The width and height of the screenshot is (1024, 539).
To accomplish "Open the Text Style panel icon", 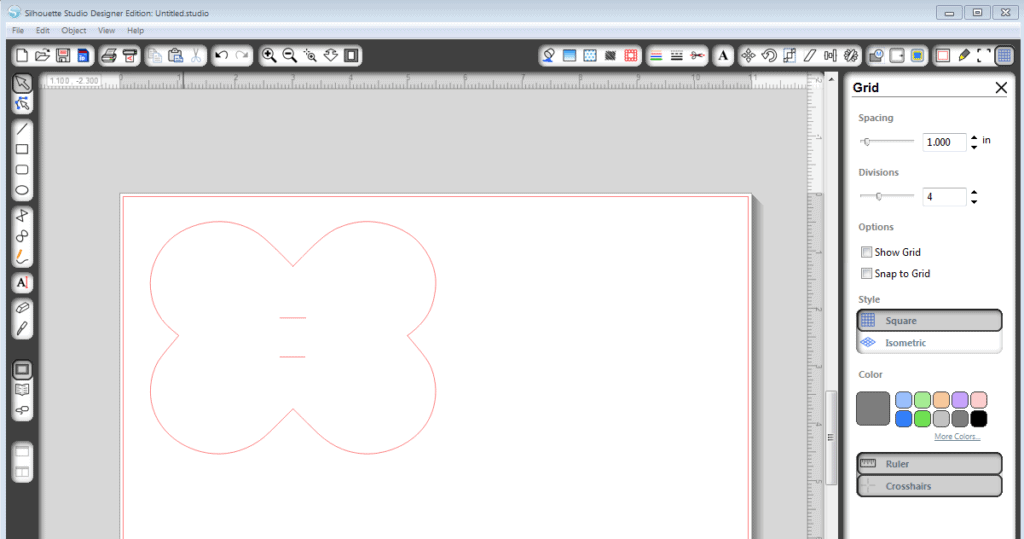I will 723,55.
